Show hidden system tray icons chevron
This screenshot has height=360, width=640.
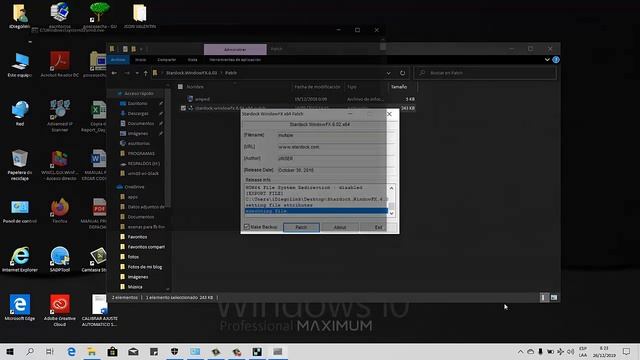[x=520, y=351]
